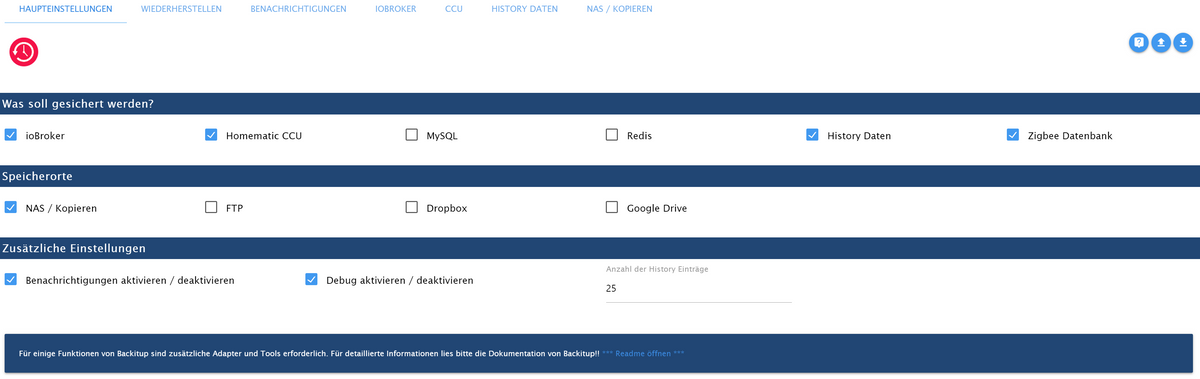Open the Readme öffnen link
The image size is (1200, 379).
point(643,354)
